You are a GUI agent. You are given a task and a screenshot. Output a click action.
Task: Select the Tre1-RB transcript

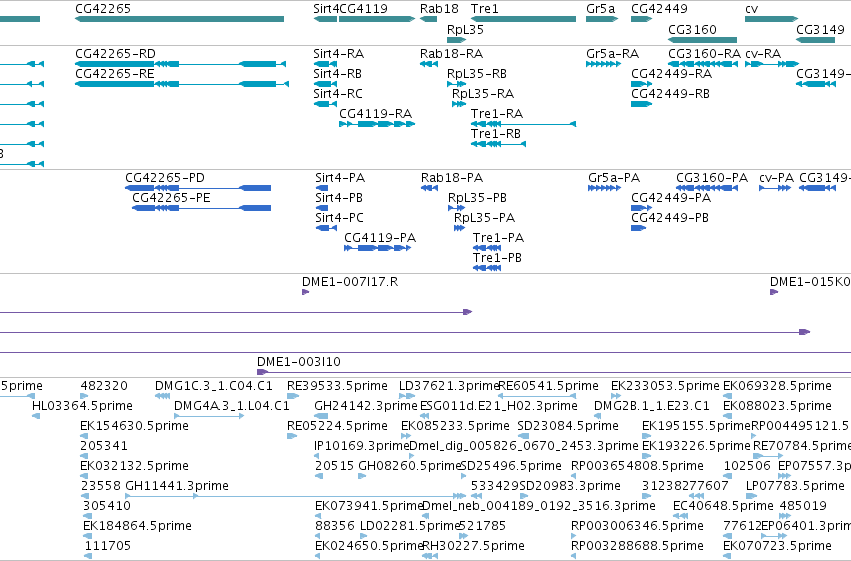click(498, 144)
